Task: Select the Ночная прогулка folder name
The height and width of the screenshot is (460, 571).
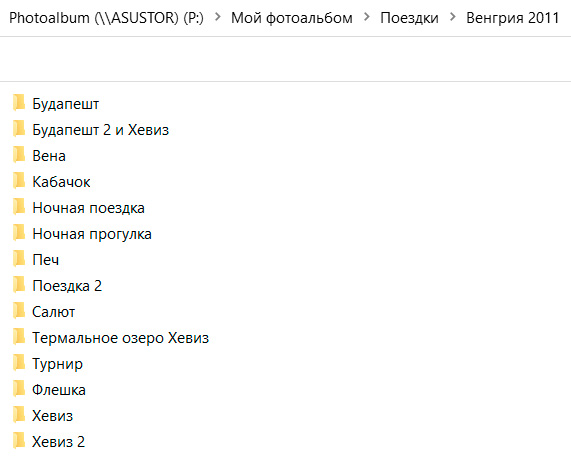Action: click(x=92, y=234)
